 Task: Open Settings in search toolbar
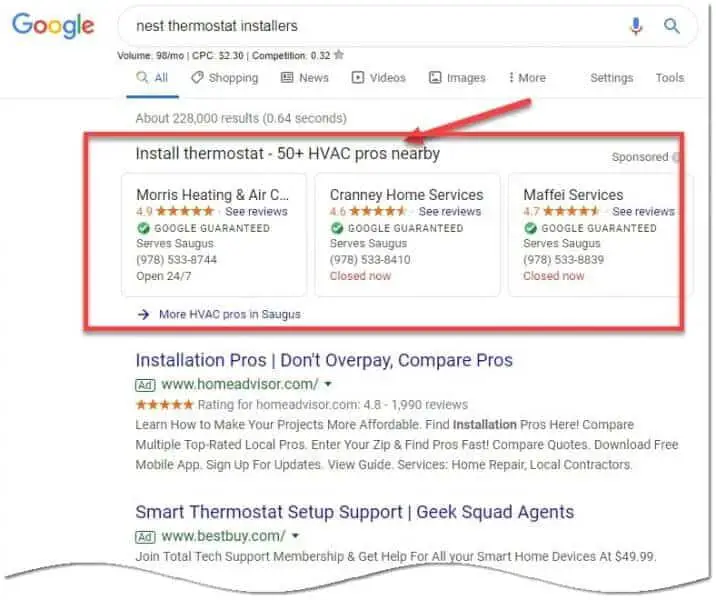612,78
